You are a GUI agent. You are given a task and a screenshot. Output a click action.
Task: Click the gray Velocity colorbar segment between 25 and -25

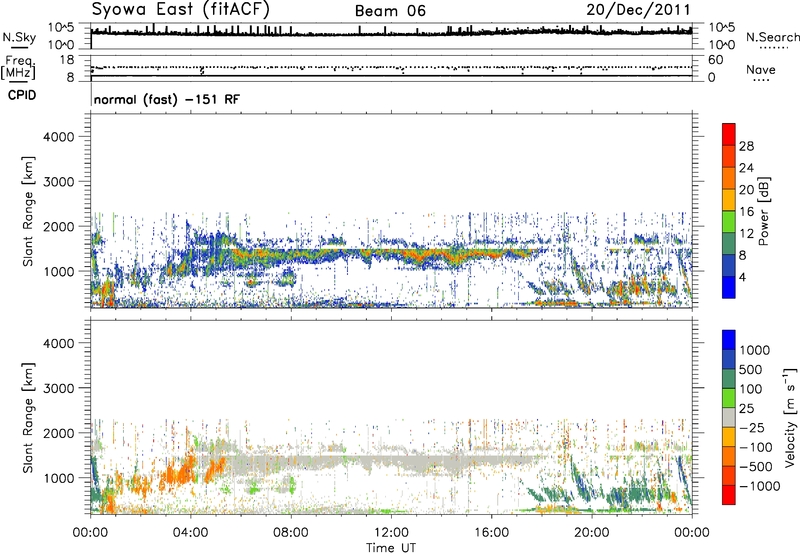click(x=729, y=417)
